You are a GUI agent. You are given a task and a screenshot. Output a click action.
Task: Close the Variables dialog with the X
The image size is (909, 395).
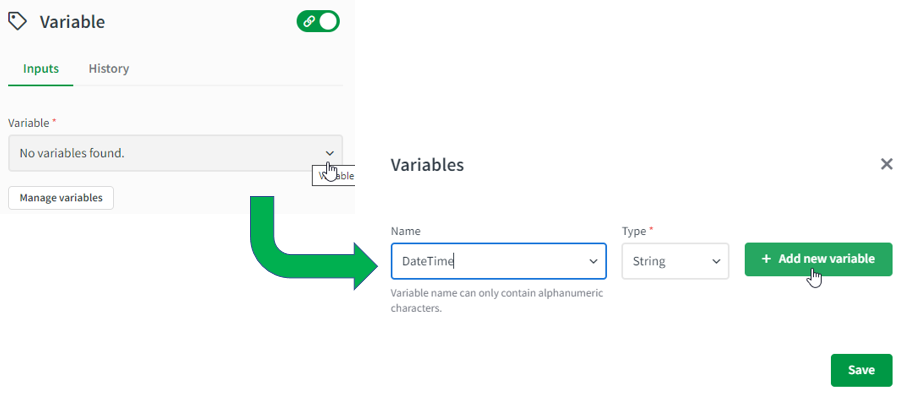coord(886,164)
